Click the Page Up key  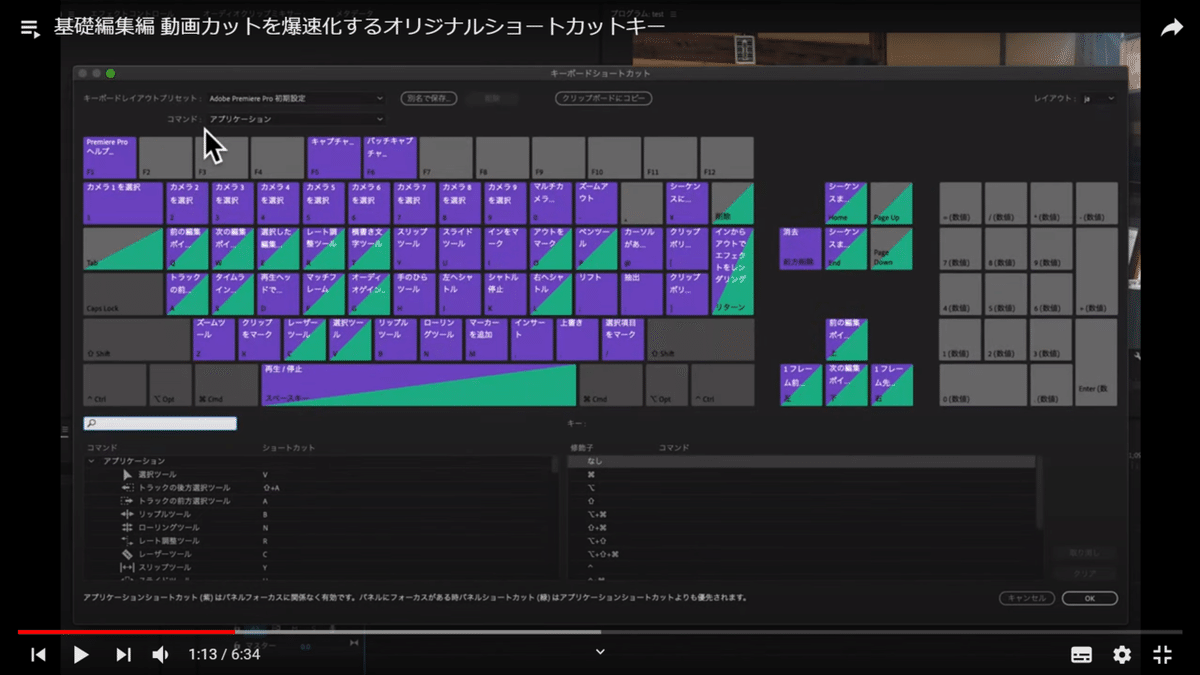click(x=891, y=203)
